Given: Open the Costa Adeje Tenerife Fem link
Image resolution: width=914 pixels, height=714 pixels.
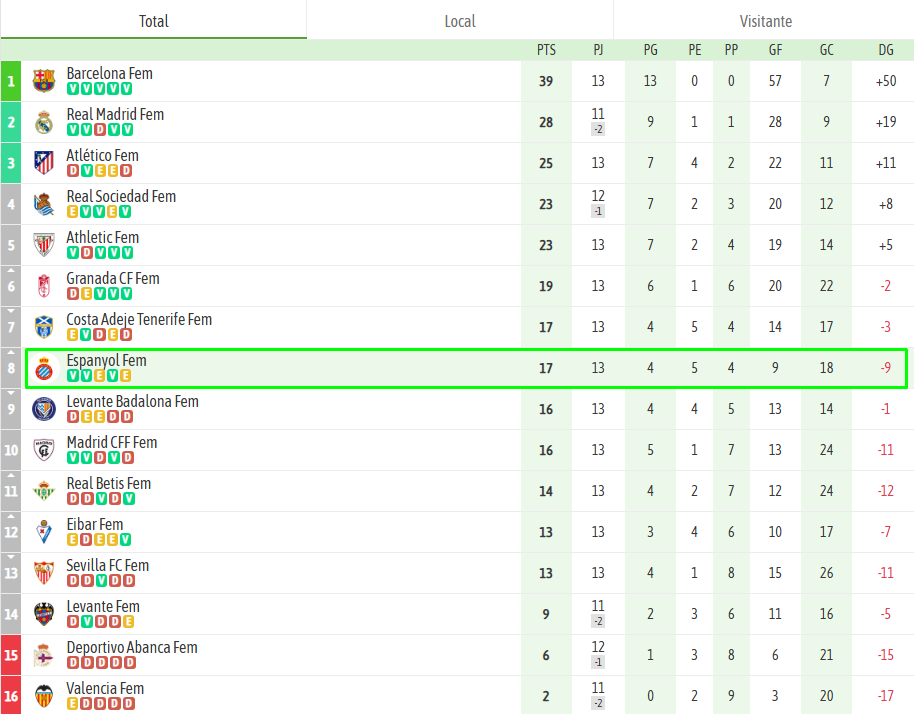Looking at the screenshot, I should [139, 320].
